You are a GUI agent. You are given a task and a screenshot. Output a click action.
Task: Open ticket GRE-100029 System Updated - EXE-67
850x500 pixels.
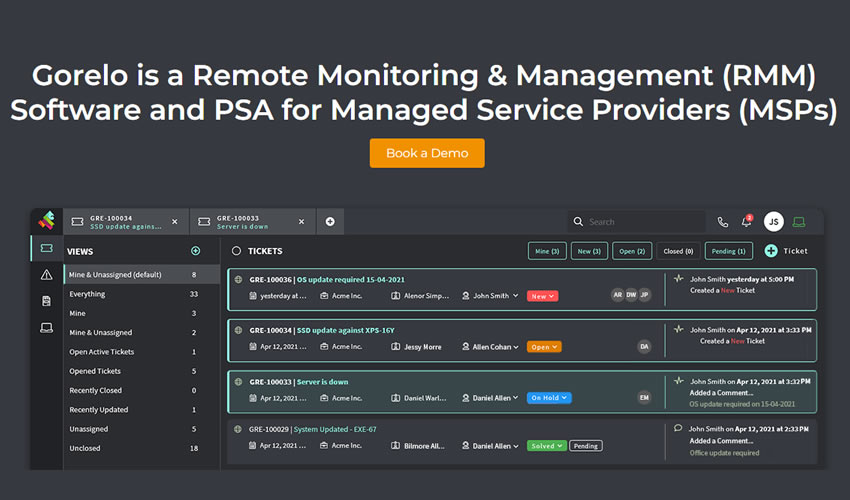pyautogui.click(x=312, y=429)
